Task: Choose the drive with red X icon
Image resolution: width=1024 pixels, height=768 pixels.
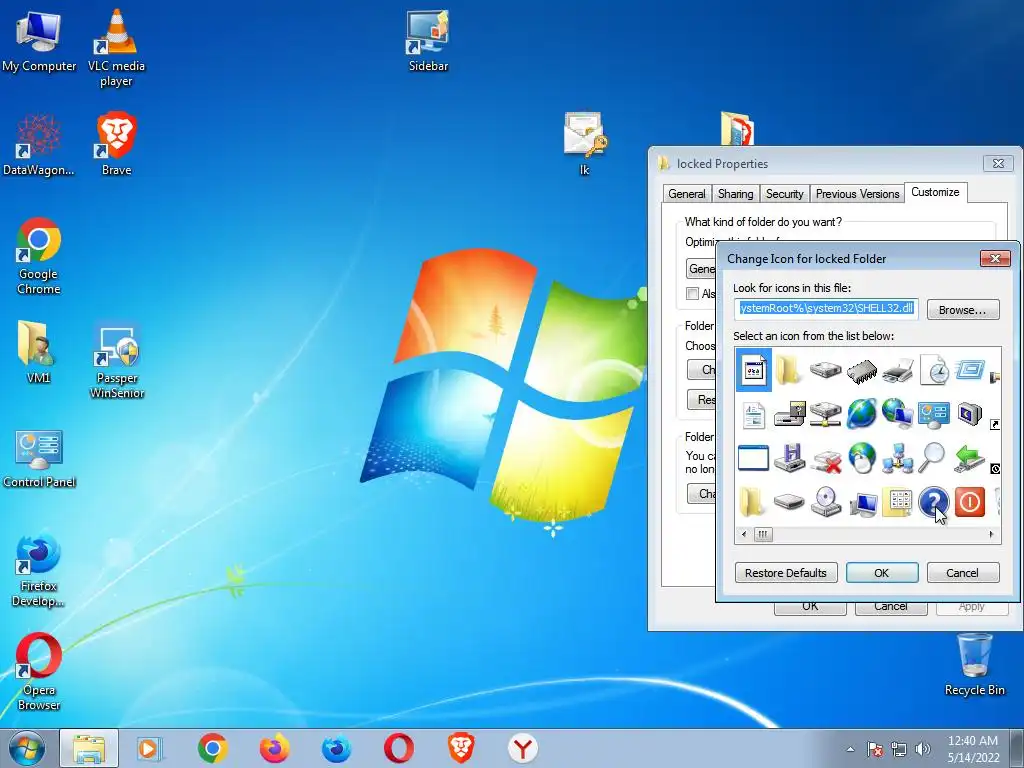Action: click(825, 459)
